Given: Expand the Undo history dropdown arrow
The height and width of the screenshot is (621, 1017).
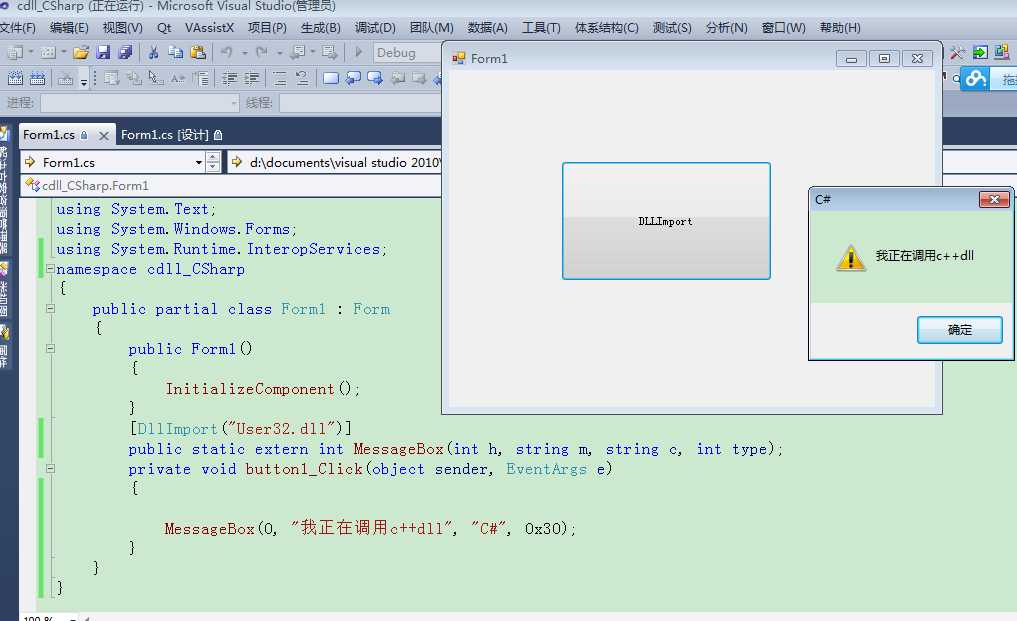Looking at the screenshot, I should click(245, 53).
